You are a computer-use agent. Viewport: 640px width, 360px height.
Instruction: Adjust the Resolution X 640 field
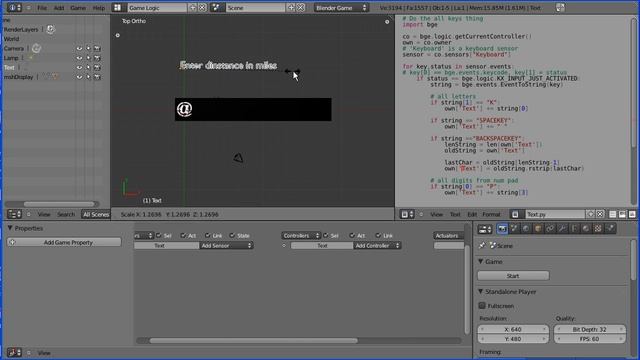(513, 329)
